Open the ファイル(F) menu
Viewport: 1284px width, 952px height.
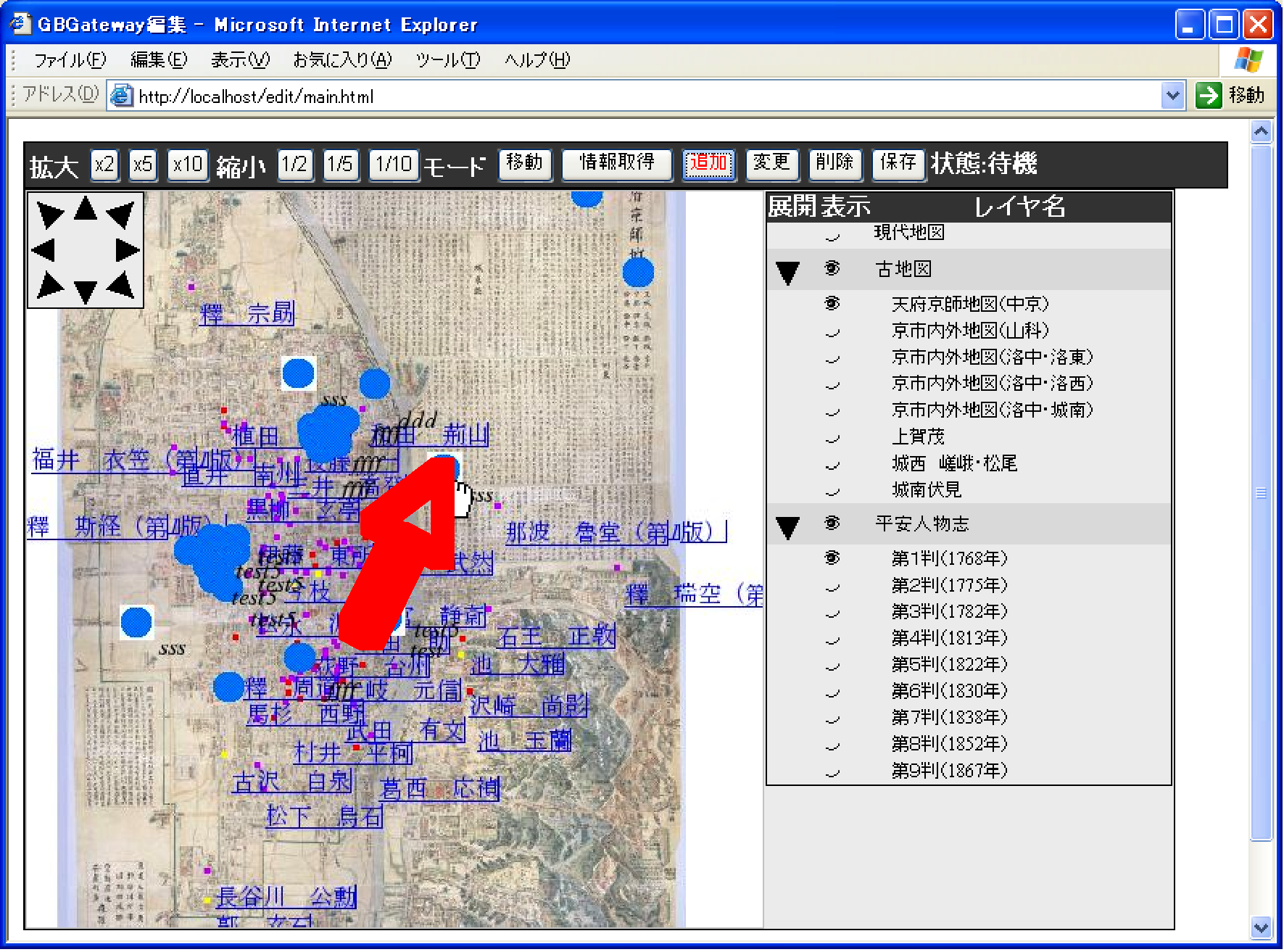pos(70,59)
